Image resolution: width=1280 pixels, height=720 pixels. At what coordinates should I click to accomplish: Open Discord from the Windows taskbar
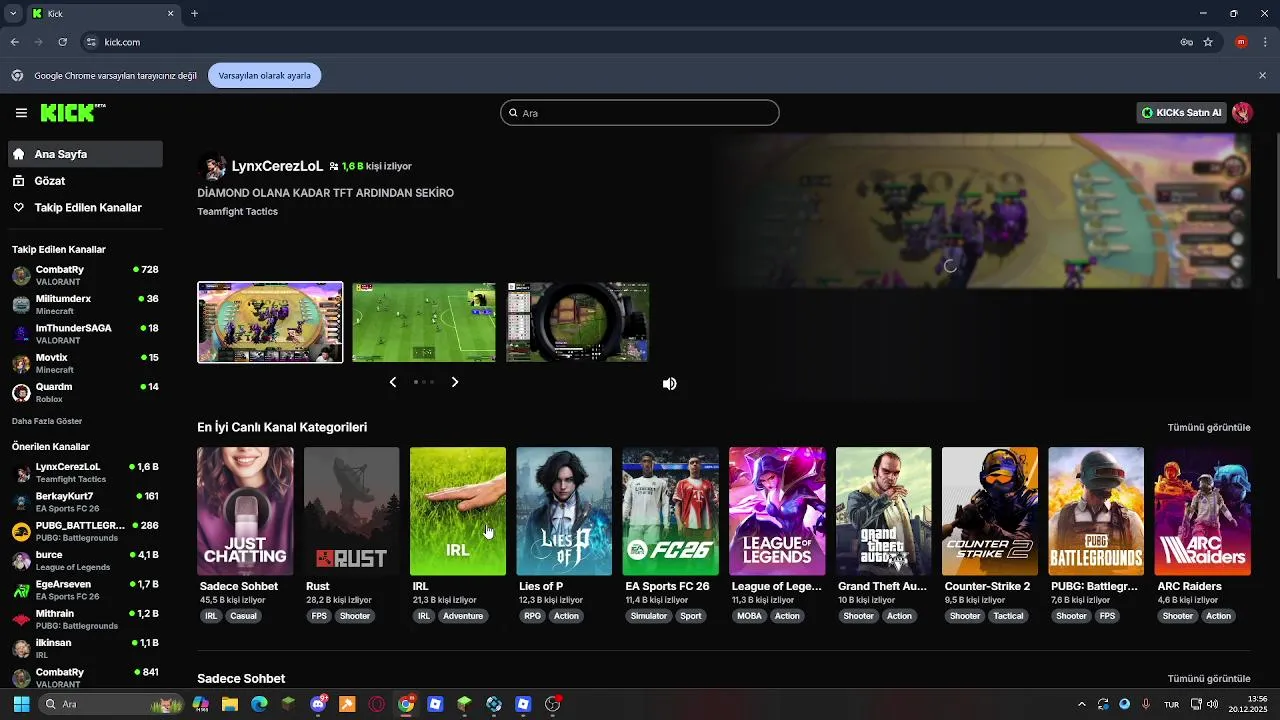tap(319, 704)
